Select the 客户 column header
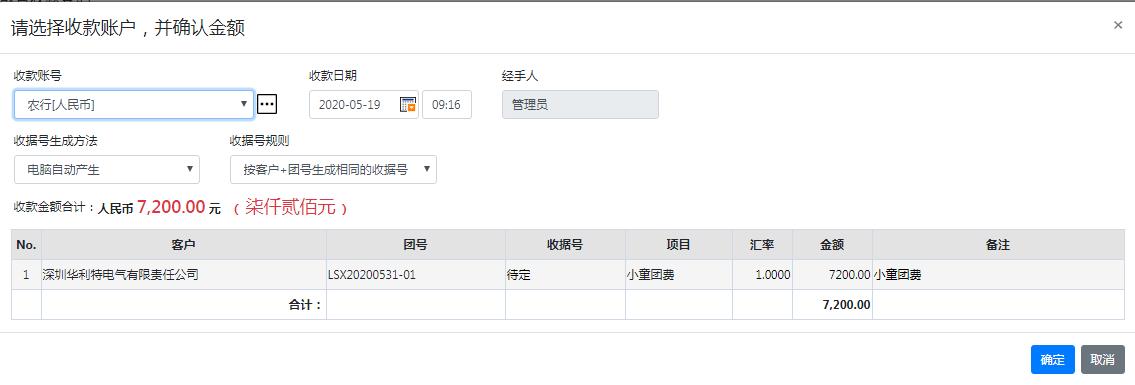The image size is (1135, 385). tap(184, 245)
